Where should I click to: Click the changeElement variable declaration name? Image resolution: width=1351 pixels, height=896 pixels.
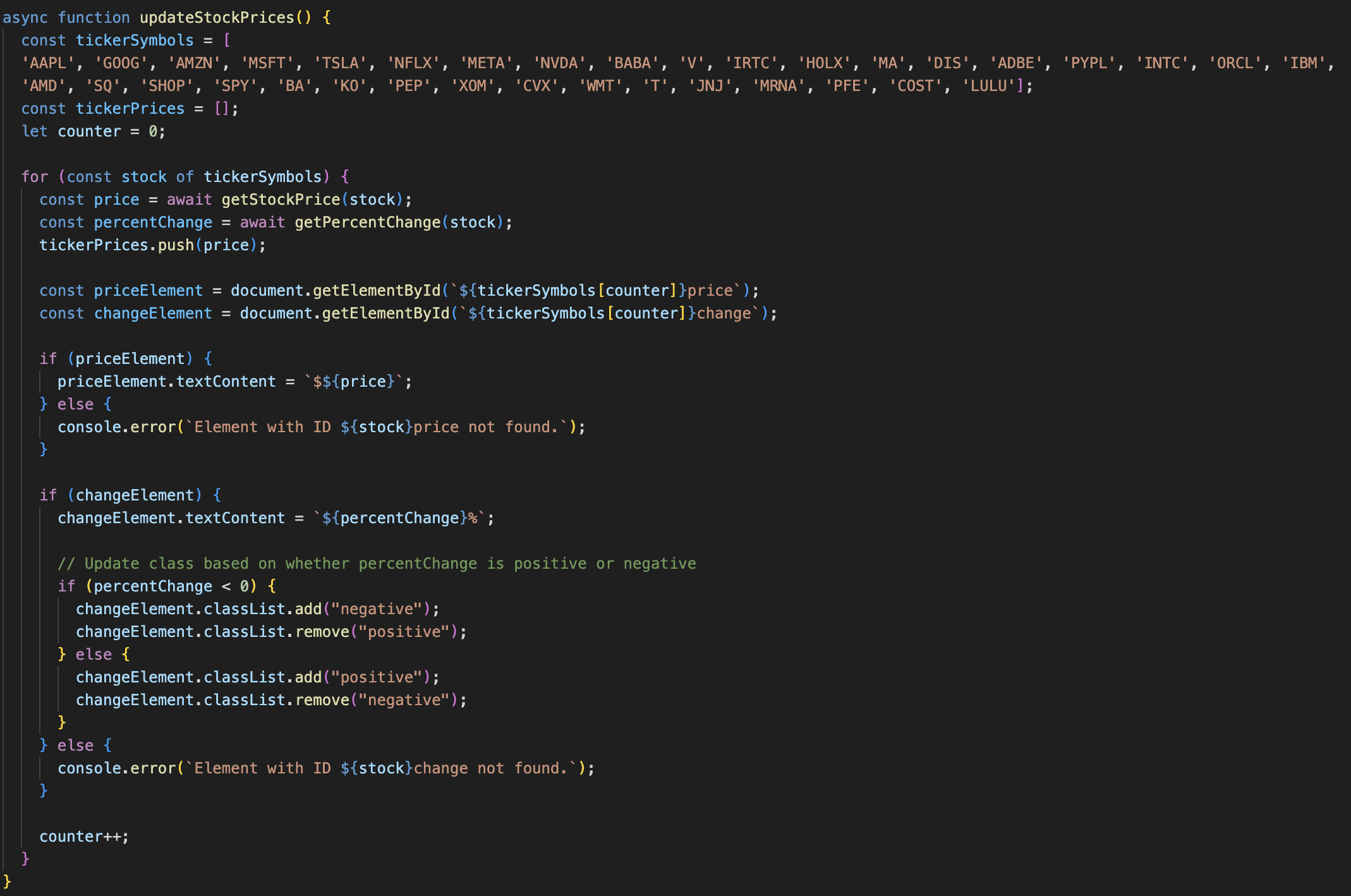152,313
